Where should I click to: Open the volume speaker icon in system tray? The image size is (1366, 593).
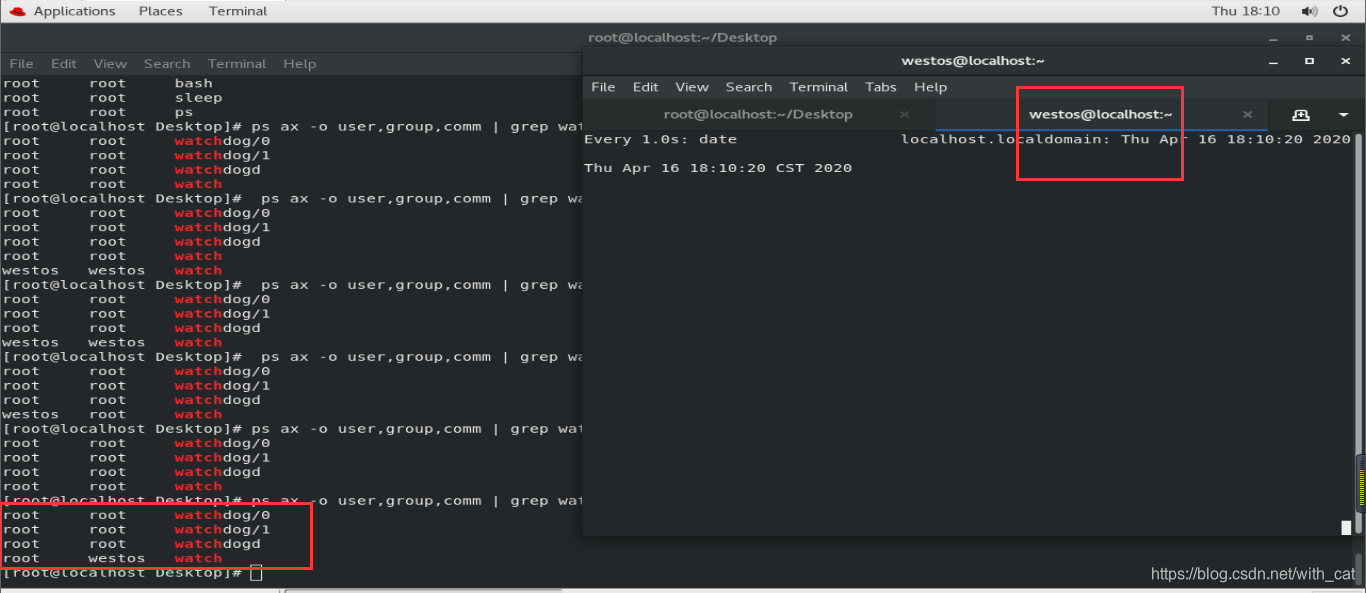click(1310, 11)
